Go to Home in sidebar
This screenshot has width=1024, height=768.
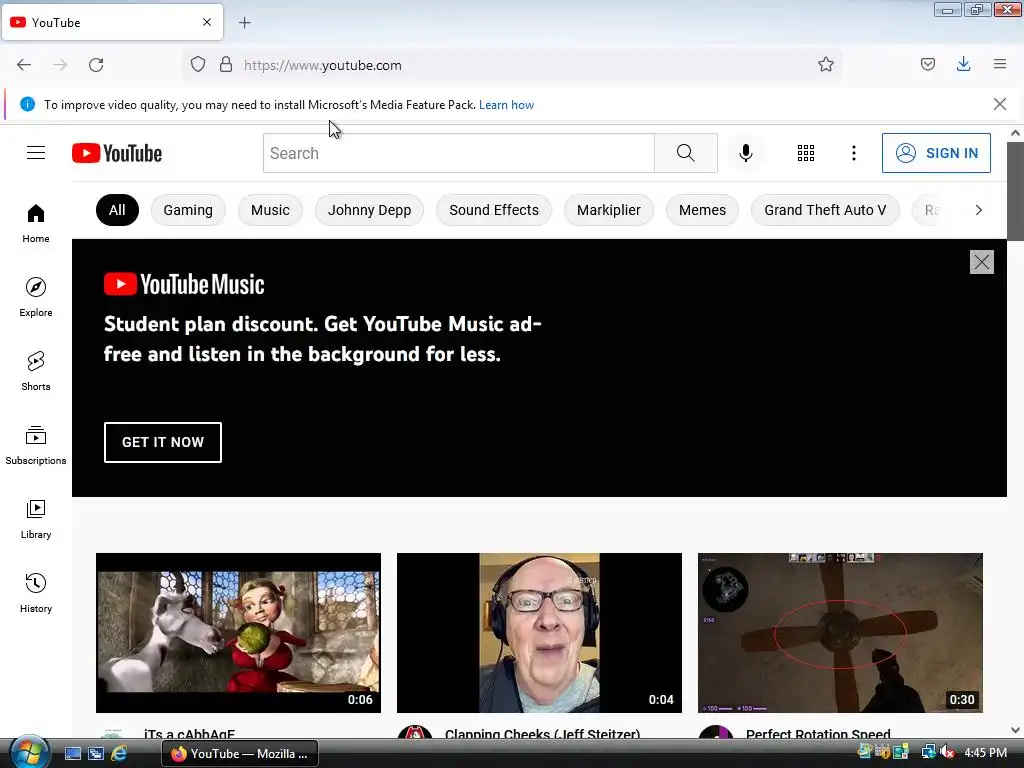(x=36, y=223)
